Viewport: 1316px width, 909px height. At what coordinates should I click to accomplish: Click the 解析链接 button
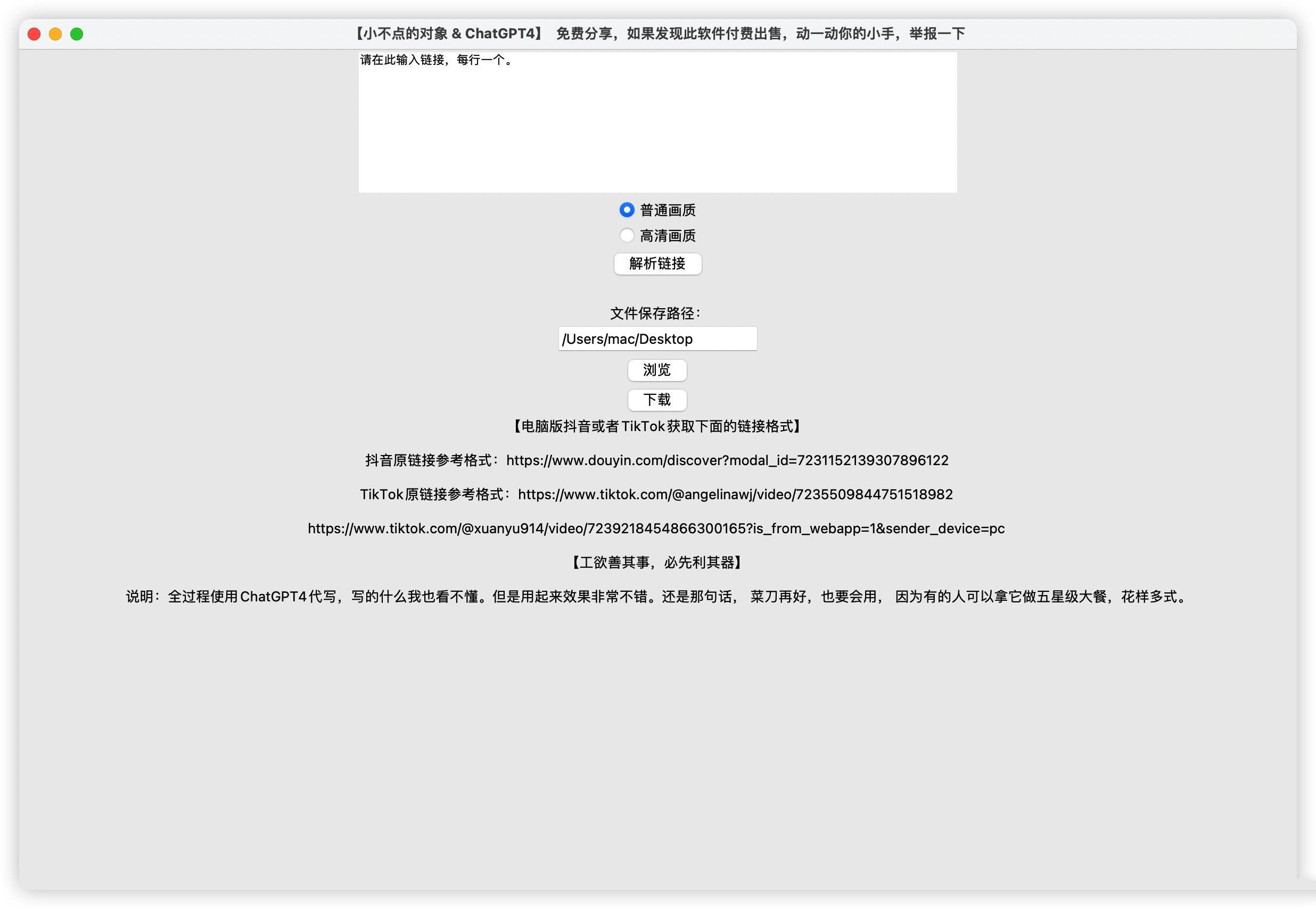click(657, 264)
